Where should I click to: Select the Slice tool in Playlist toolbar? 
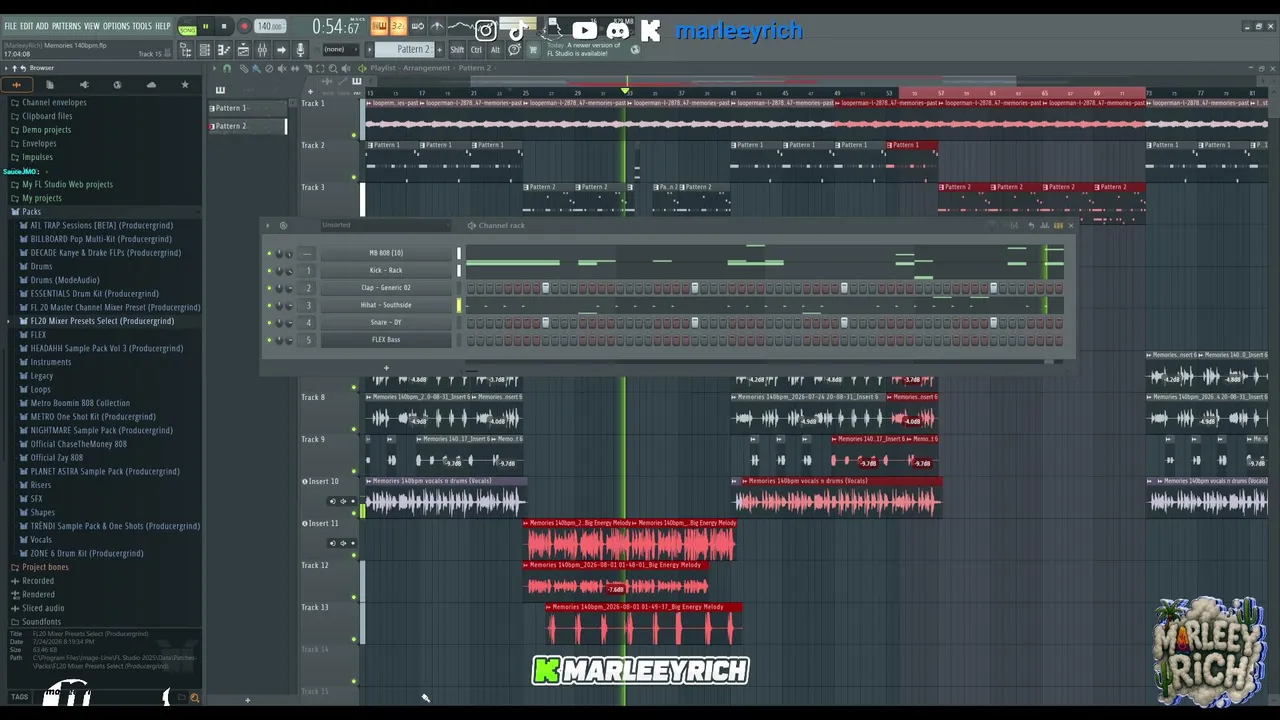[x=308, y=68]
